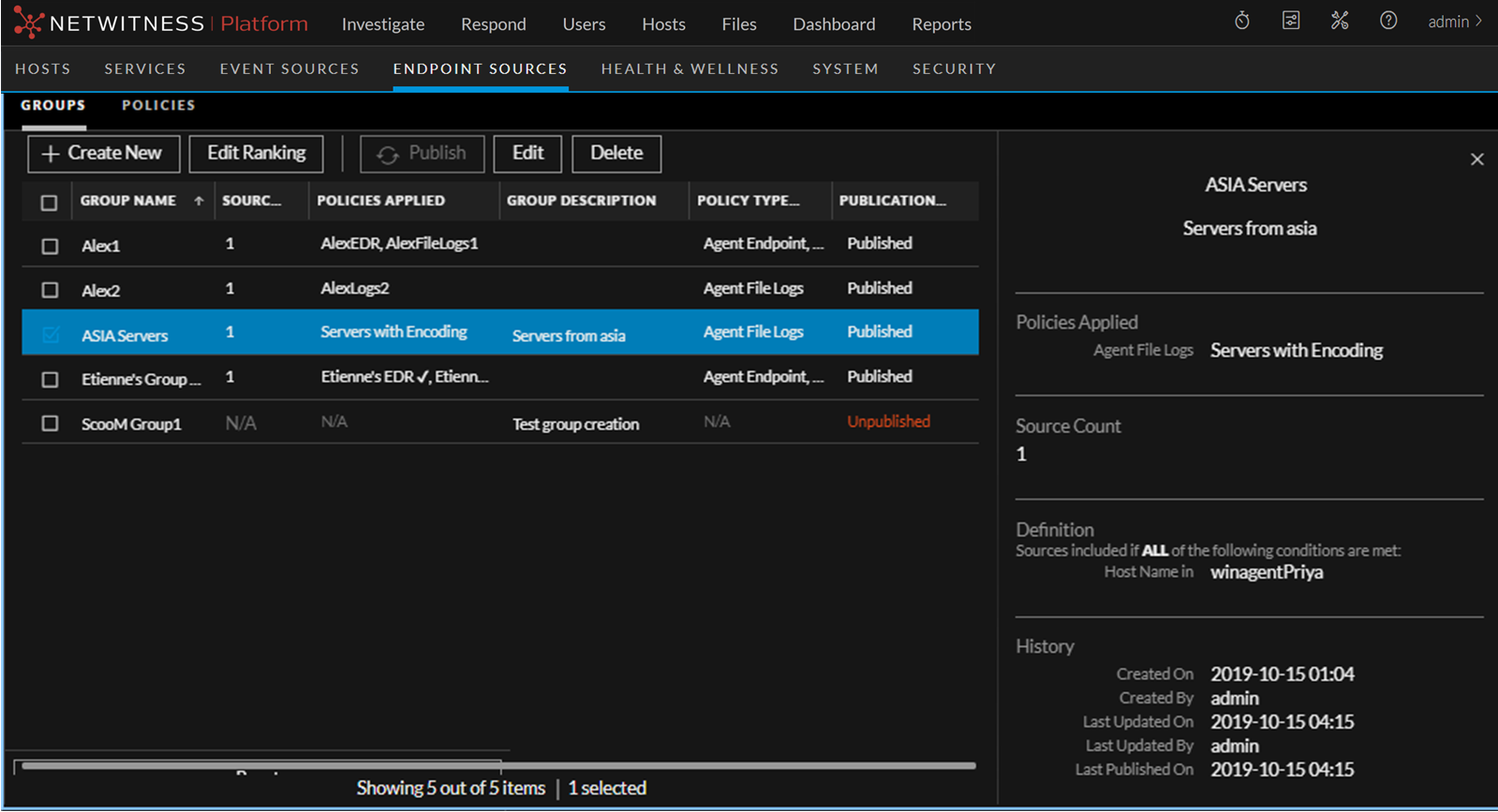Open the help question mark icon
This screenshot has height=812, width=1498.
pyautogui.click(x=1388, y=21)
